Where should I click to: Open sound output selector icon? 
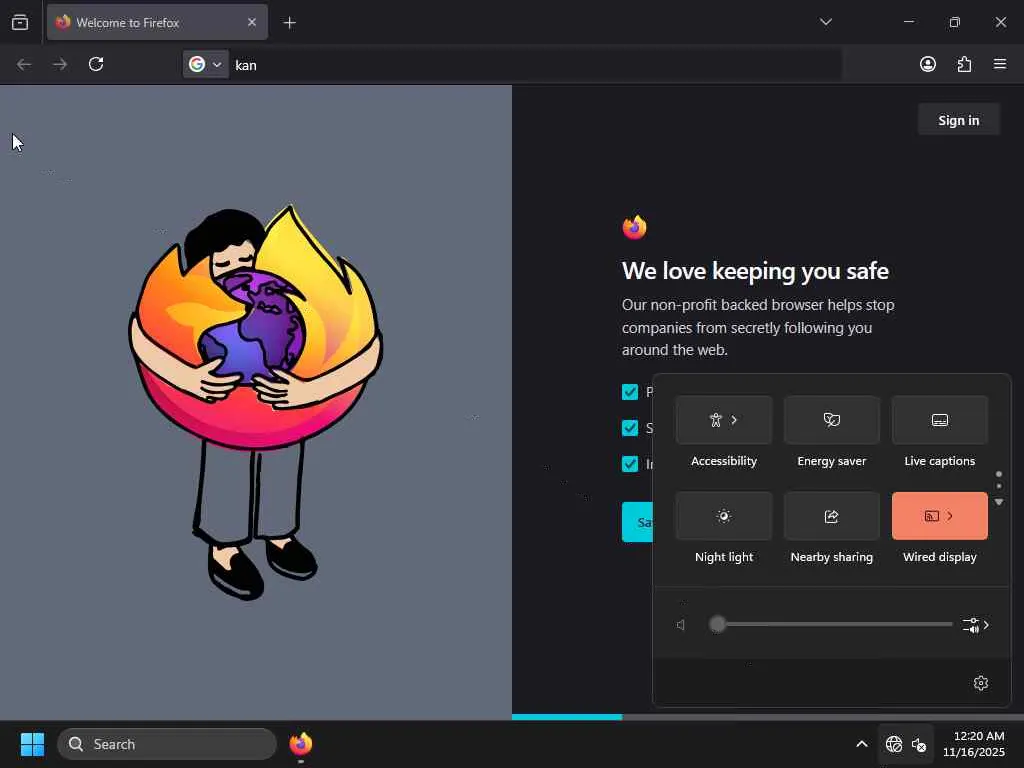point(976,625)
